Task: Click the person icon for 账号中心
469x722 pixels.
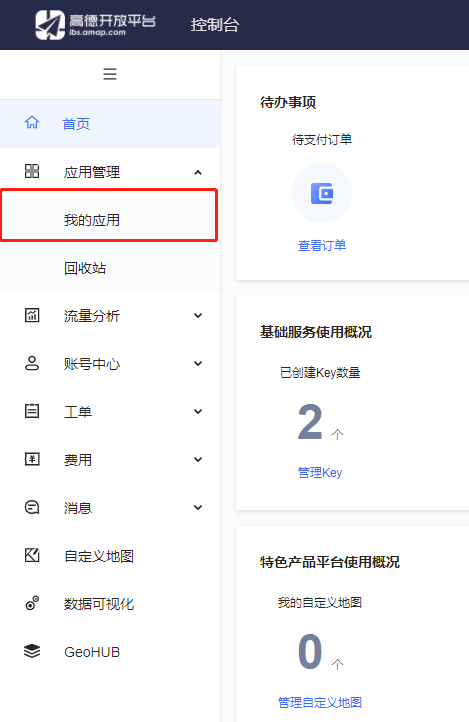Action: (x=32, y=363)
